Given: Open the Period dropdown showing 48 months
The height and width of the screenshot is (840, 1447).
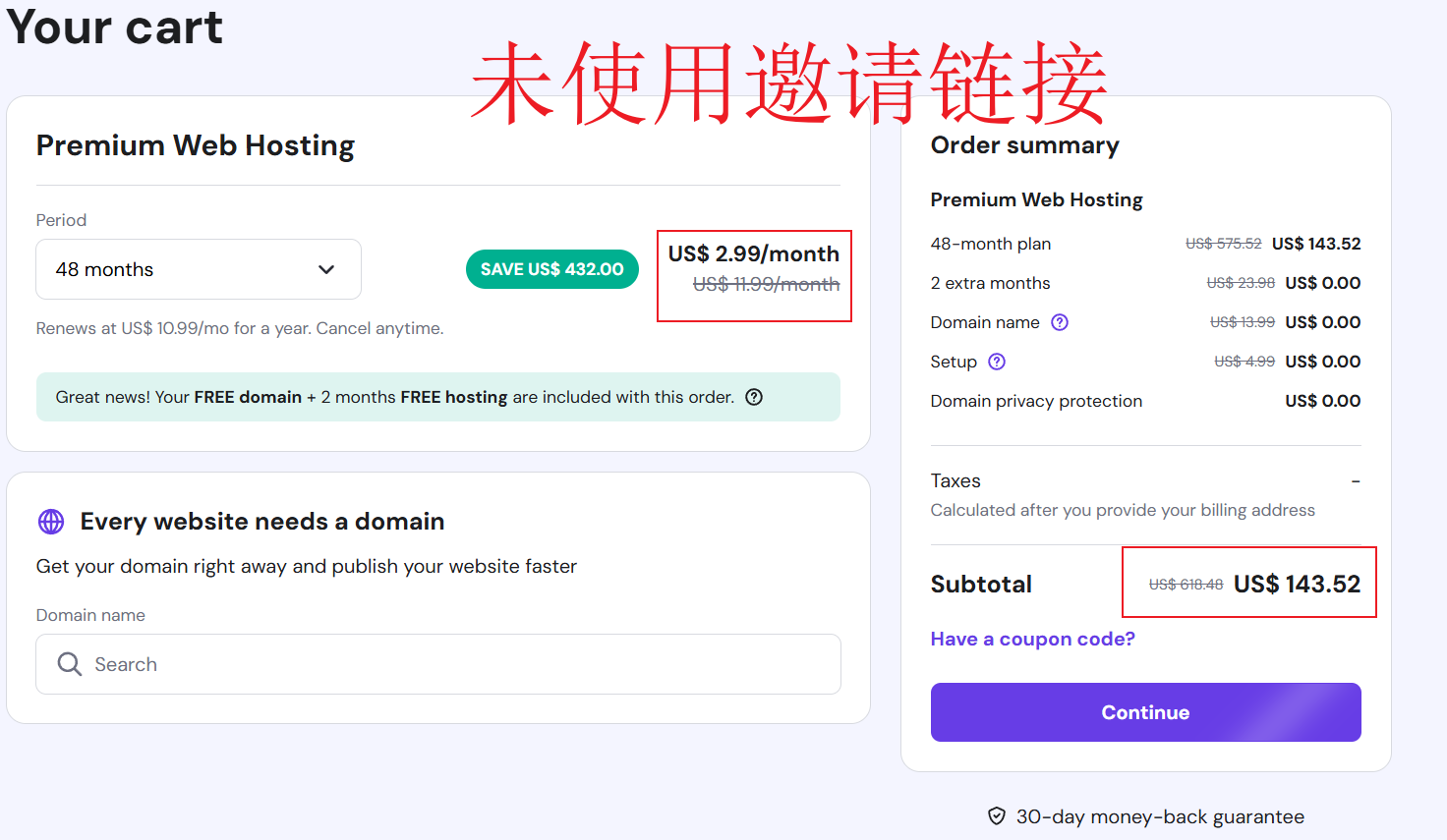Looking at the screenshot, I should click(197, 269).
